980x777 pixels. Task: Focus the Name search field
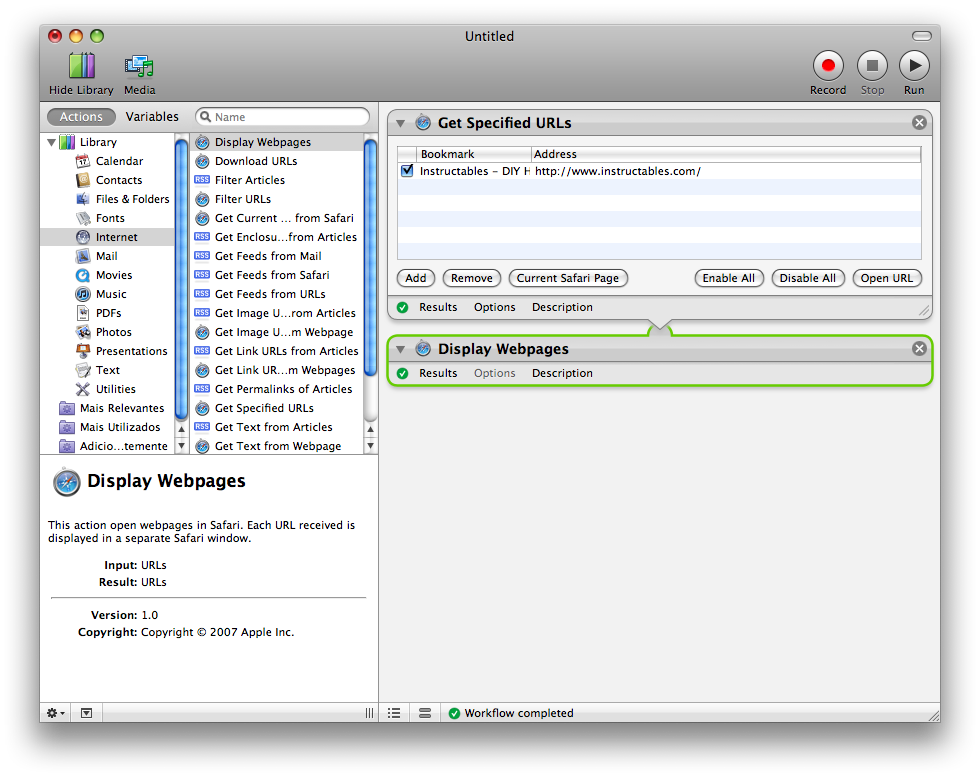[x=282, y=117]
